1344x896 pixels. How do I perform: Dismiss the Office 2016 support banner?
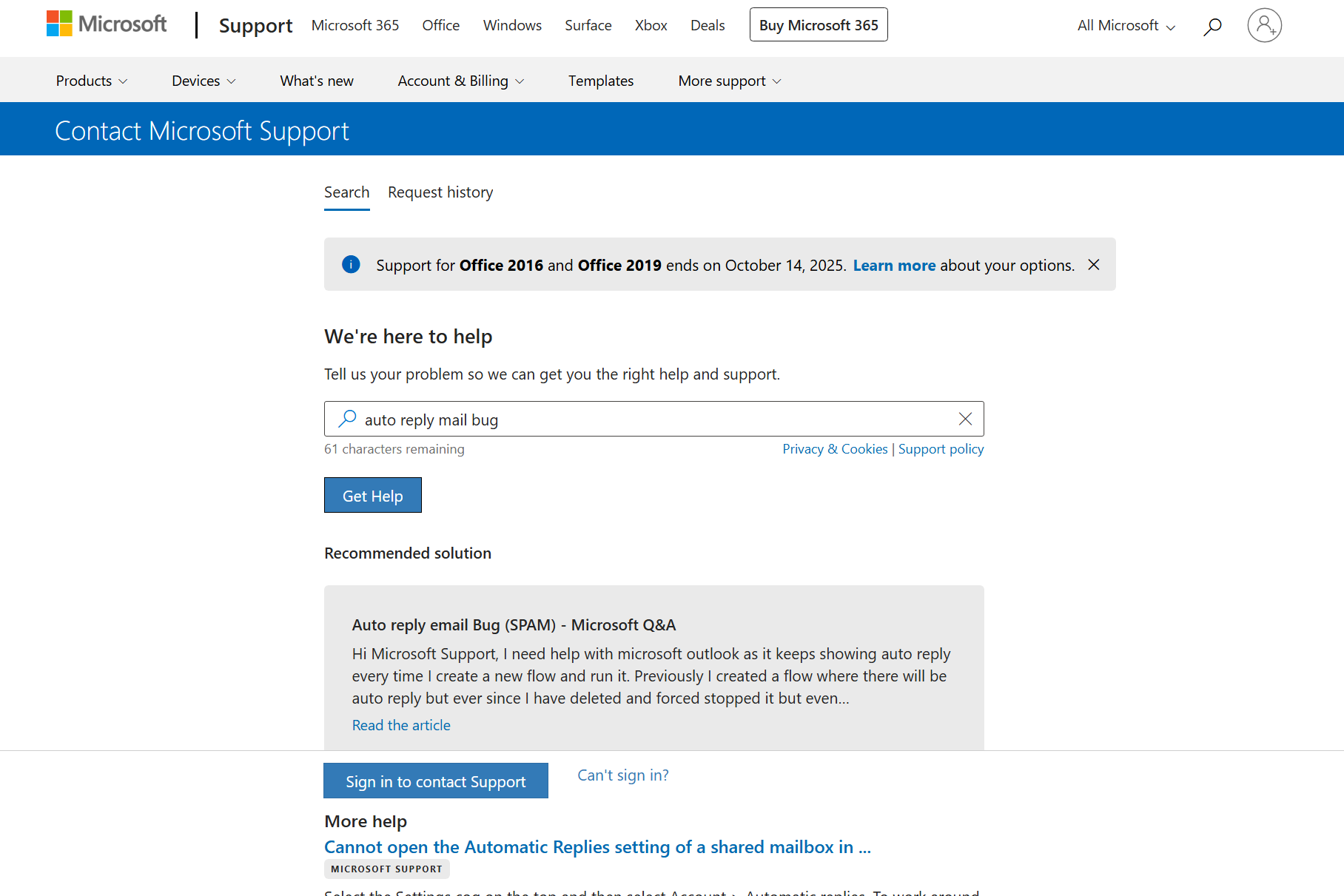tap(1094, 264)
